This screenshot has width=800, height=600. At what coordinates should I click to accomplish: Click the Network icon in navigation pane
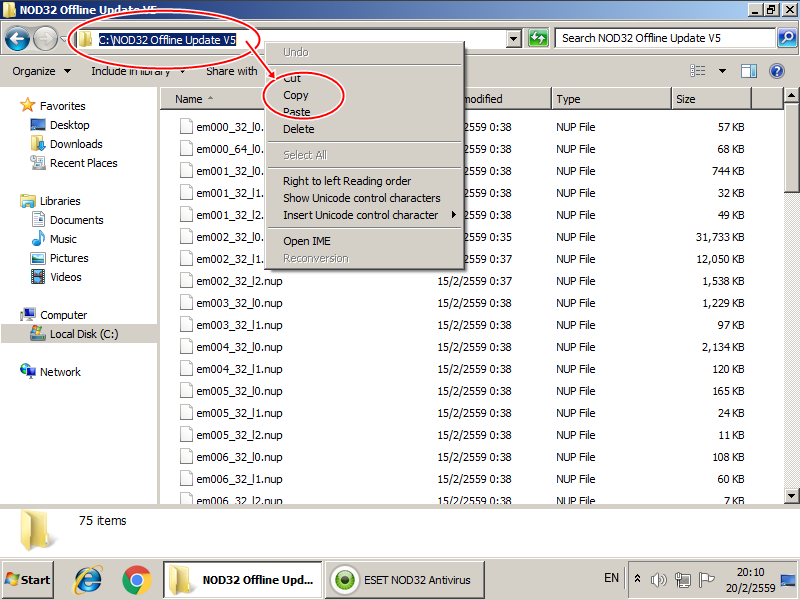28,371
